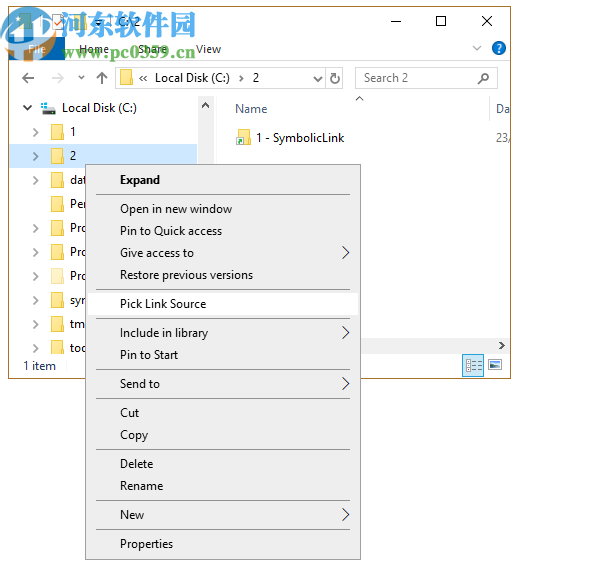The image size is (600, 574).
Task: Open the Help question mark icon
Action: (x=499, y=48)
